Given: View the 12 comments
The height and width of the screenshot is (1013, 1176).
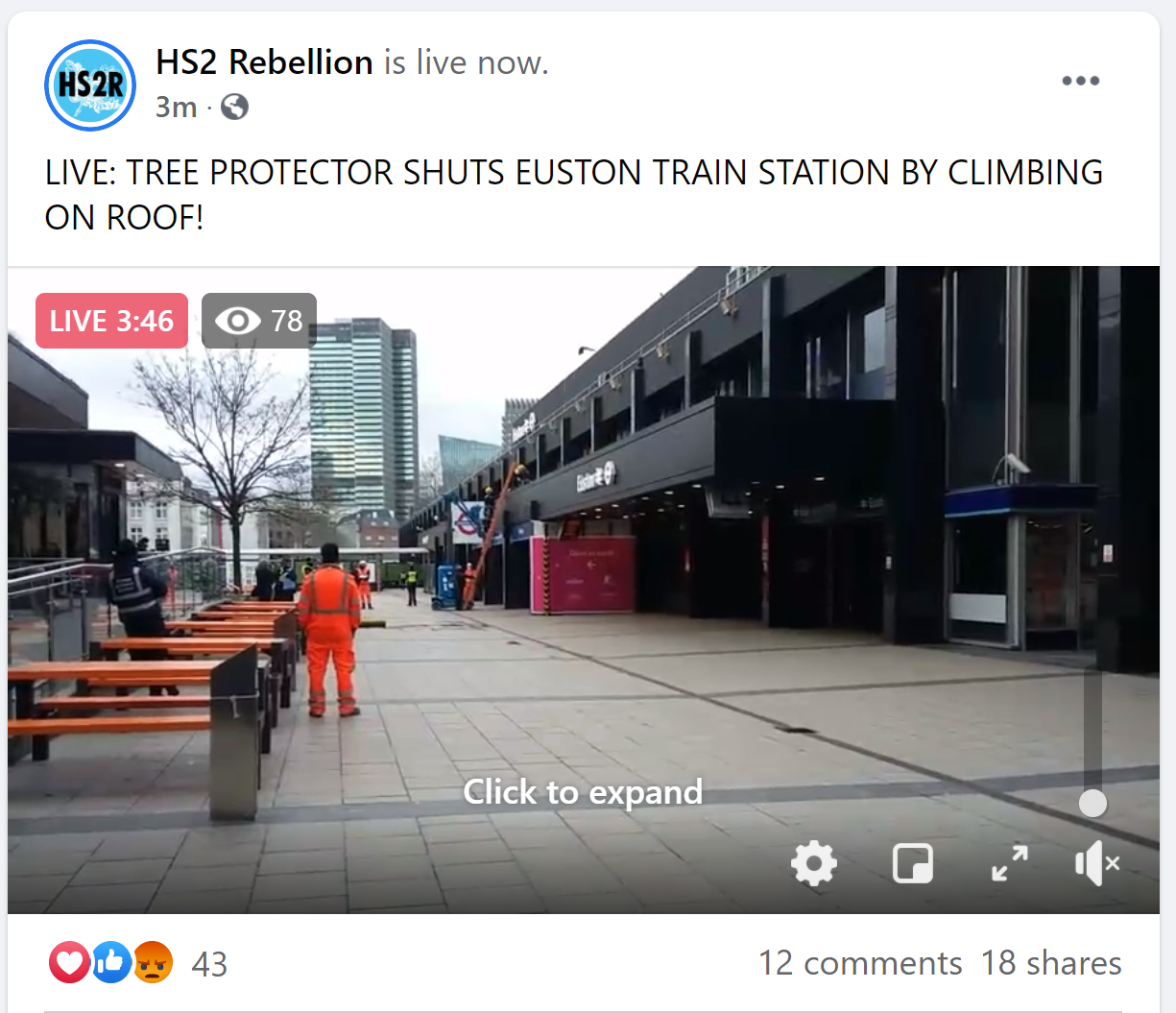Looking at the screenshot, I should click(860, 963).
